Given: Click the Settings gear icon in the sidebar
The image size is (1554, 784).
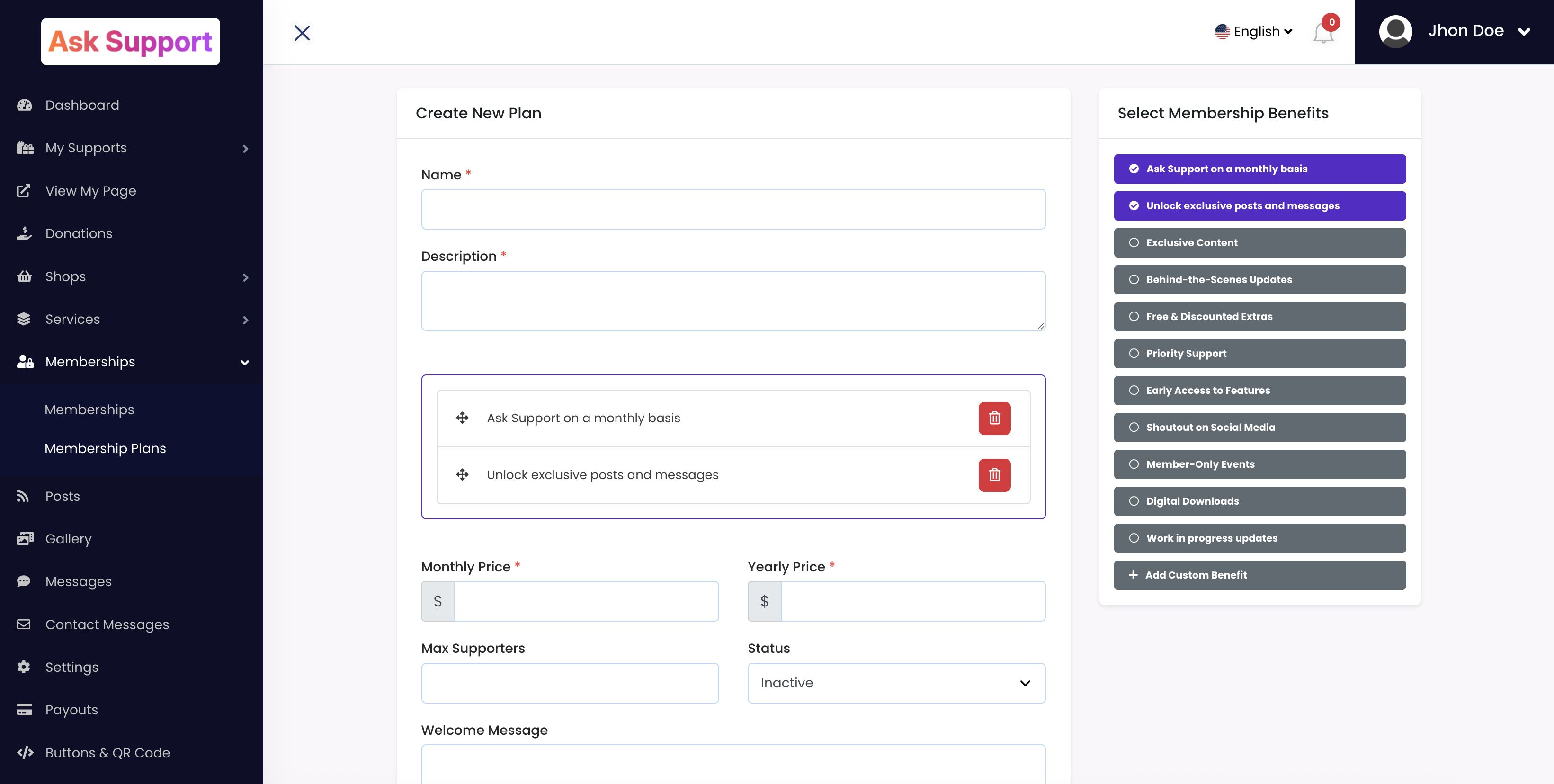Looking at the screenshot, I should [x=24, y=667].
